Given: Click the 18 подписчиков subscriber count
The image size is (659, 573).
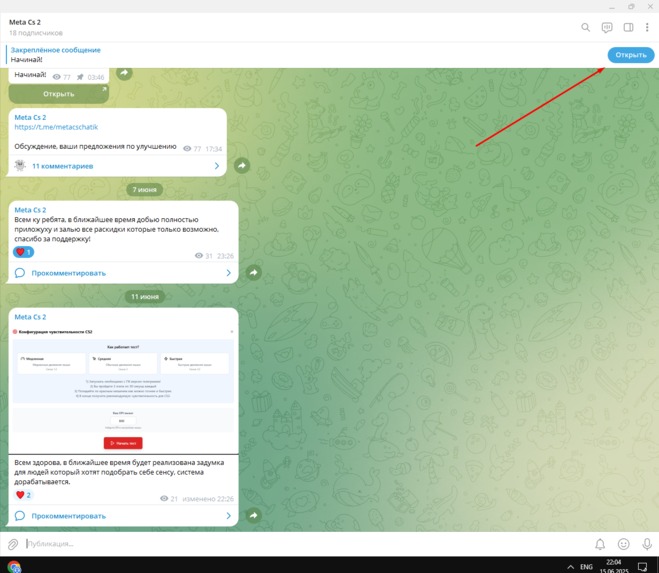Looking at the screenshot, I should pos(36,33).
